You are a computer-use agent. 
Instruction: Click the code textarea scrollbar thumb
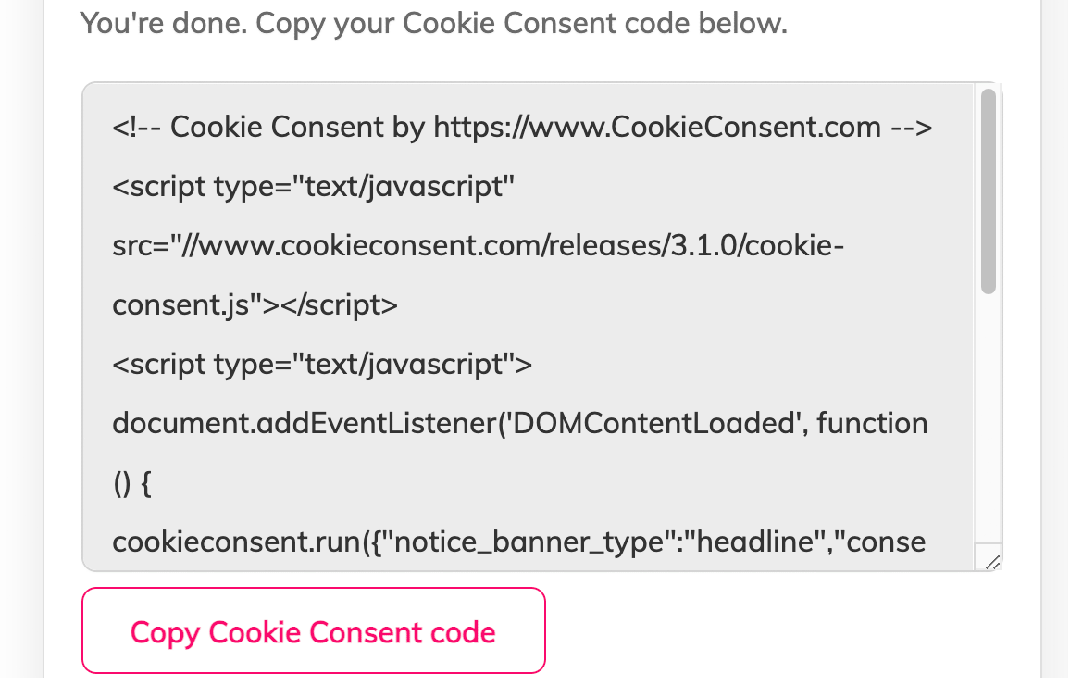(x=988, y=190)
